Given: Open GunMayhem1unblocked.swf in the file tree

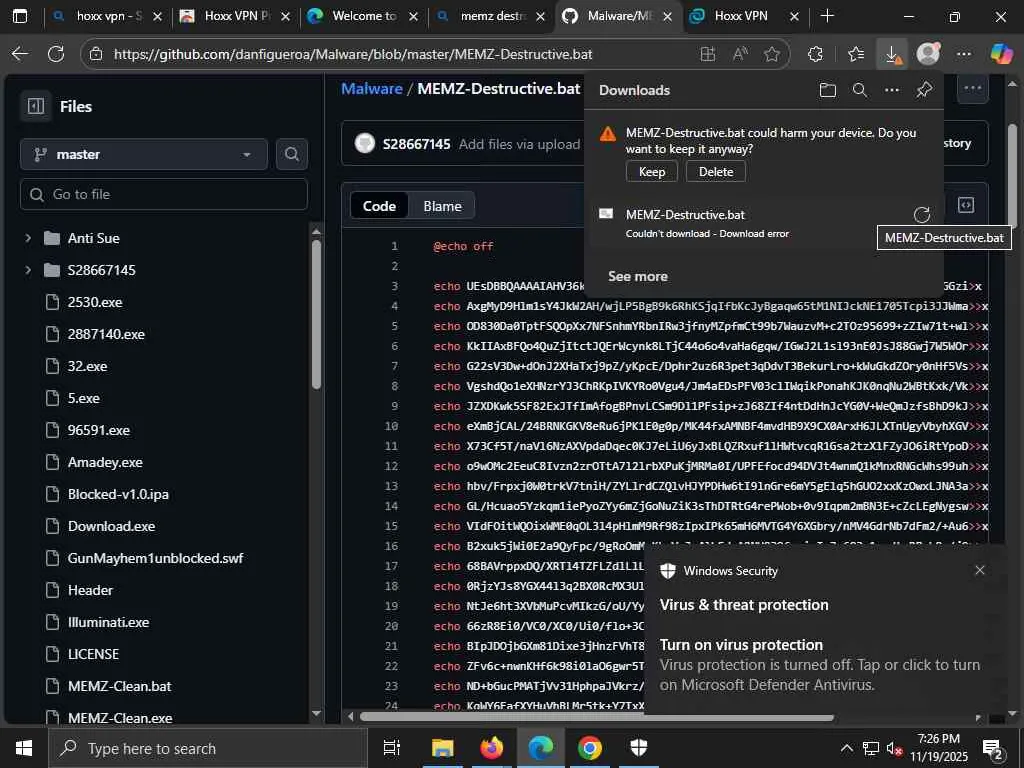Looking at the screenshot, I should click(155, 558).
